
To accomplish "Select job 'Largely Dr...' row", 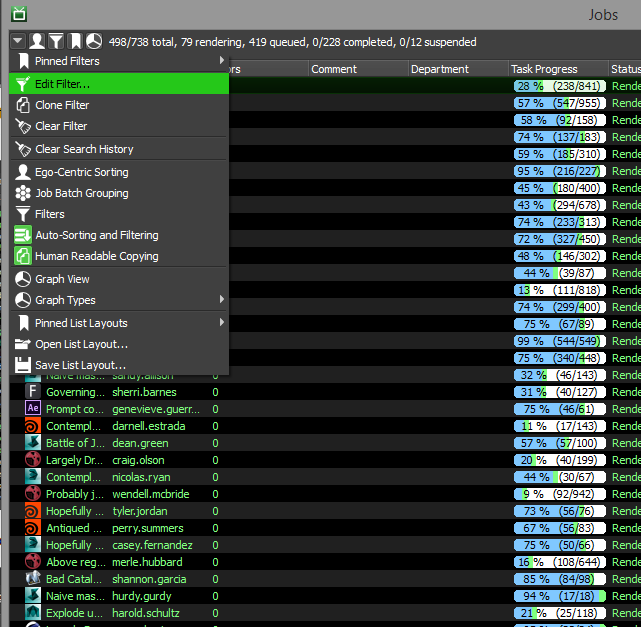I will [x=75, y=460].
